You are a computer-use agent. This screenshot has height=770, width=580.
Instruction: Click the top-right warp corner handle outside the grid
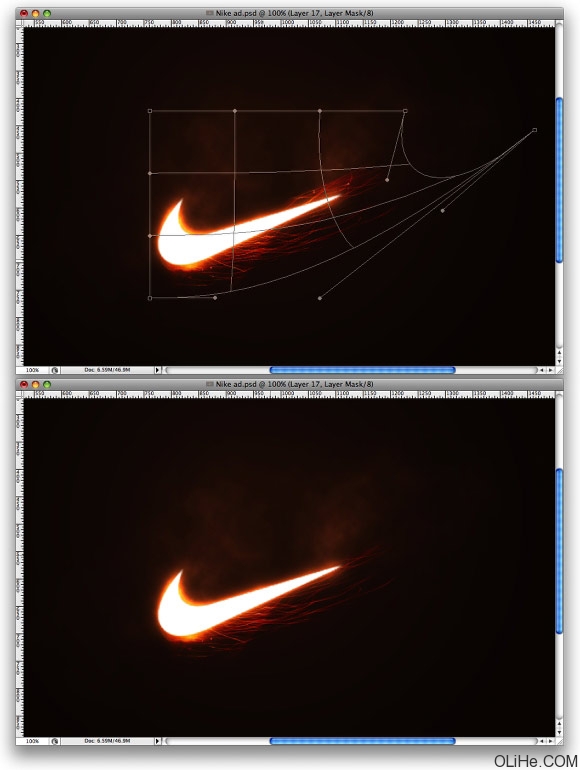(x=534, y=130)
